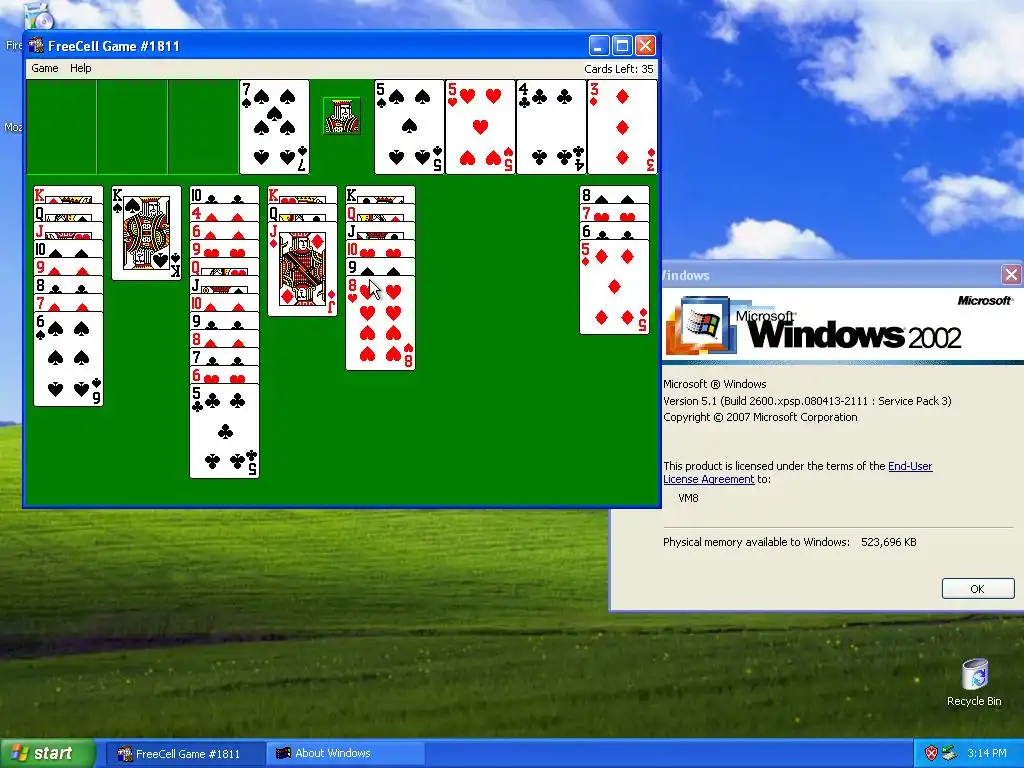Click the 10 of spades card
The image size is (1024, 768).
[68, 249]
